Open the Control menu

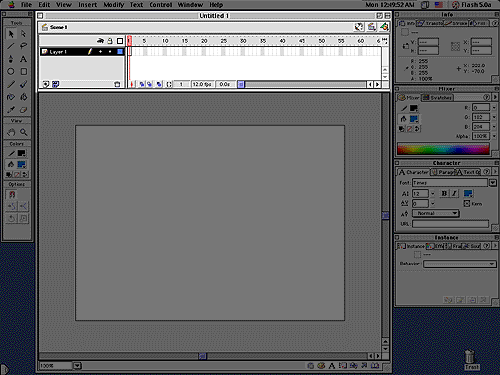160,5
